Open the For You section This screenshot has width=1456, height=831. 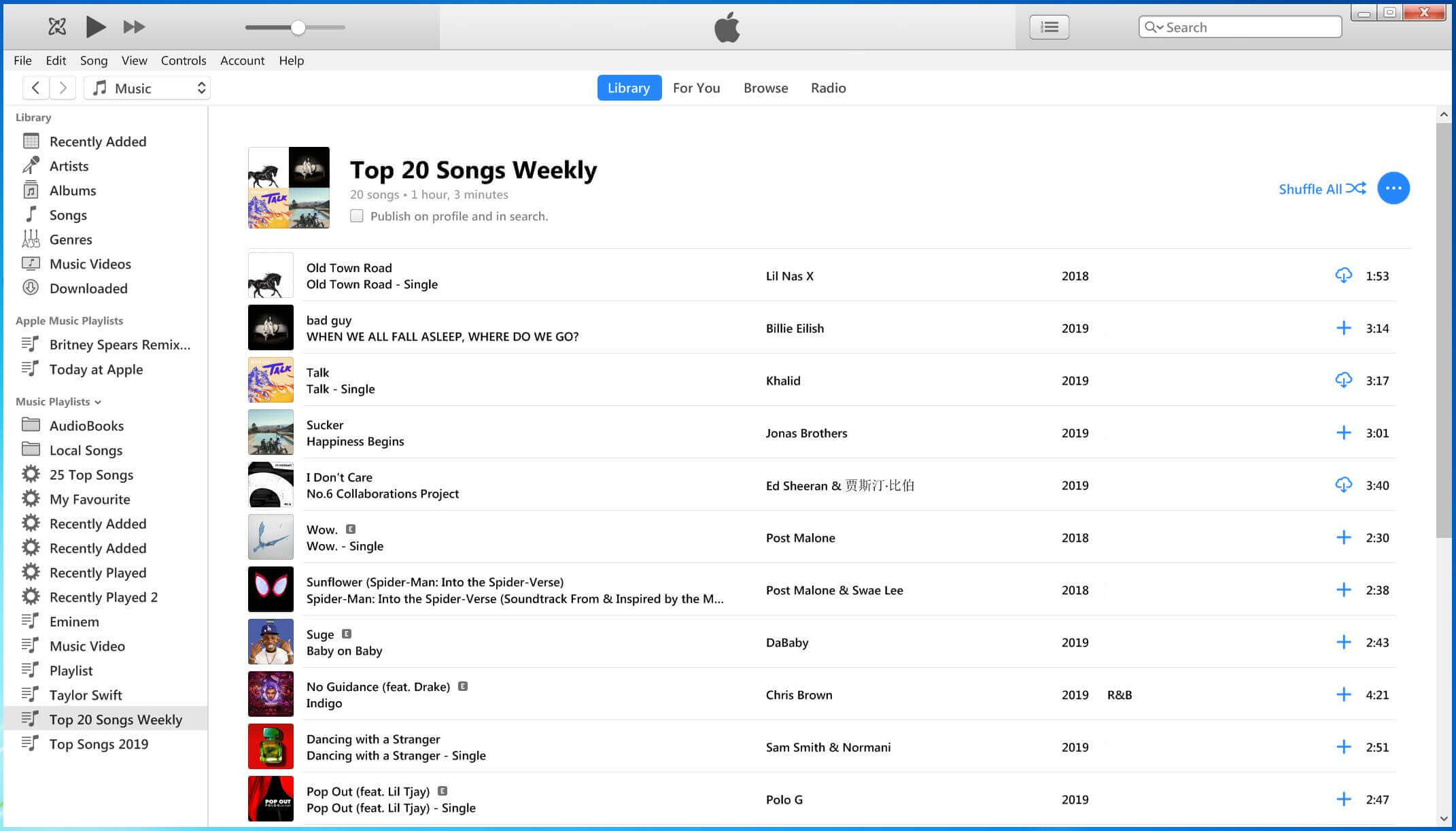696,87
